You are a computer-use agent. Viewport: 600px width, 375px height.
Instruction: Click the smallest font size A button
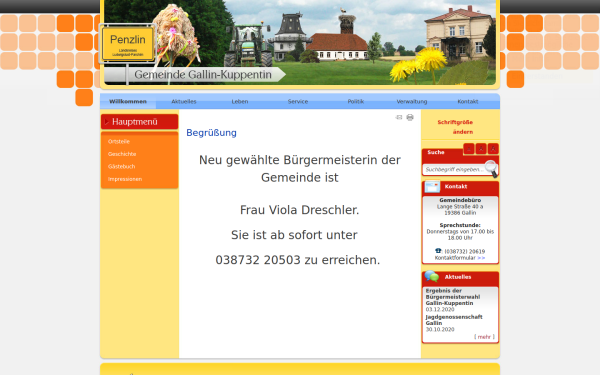click(469, 148)
